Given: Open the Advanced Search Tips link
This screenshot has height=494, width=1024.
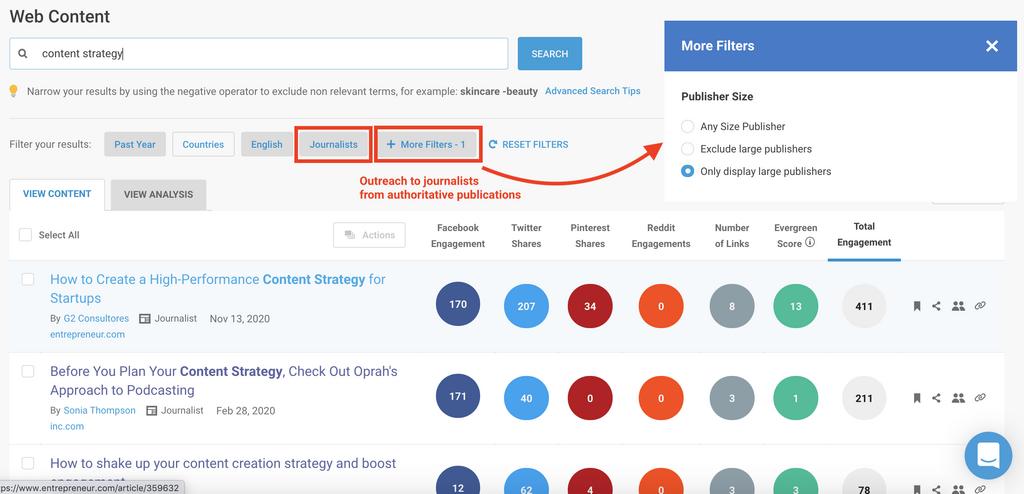Looking at the screenshot, I should 592,91.
